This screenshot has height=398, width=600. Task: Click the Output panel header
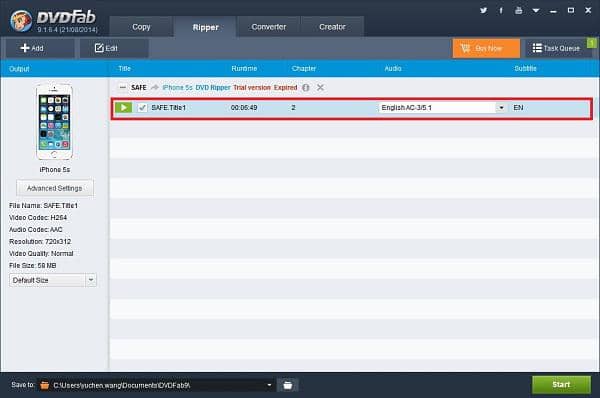click(19, 69)
